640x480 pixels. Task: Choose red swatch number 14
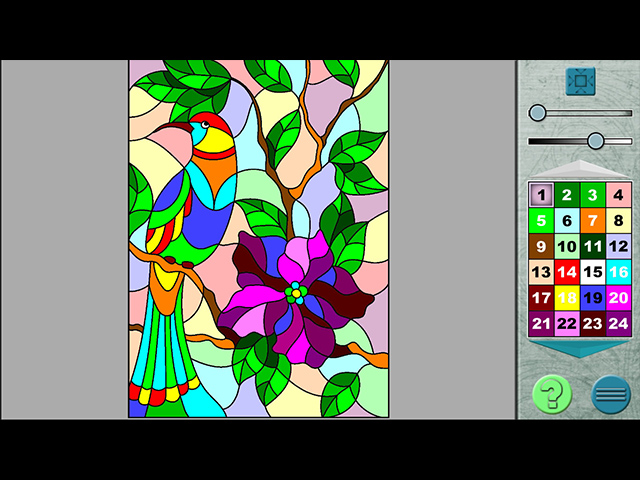567,273
